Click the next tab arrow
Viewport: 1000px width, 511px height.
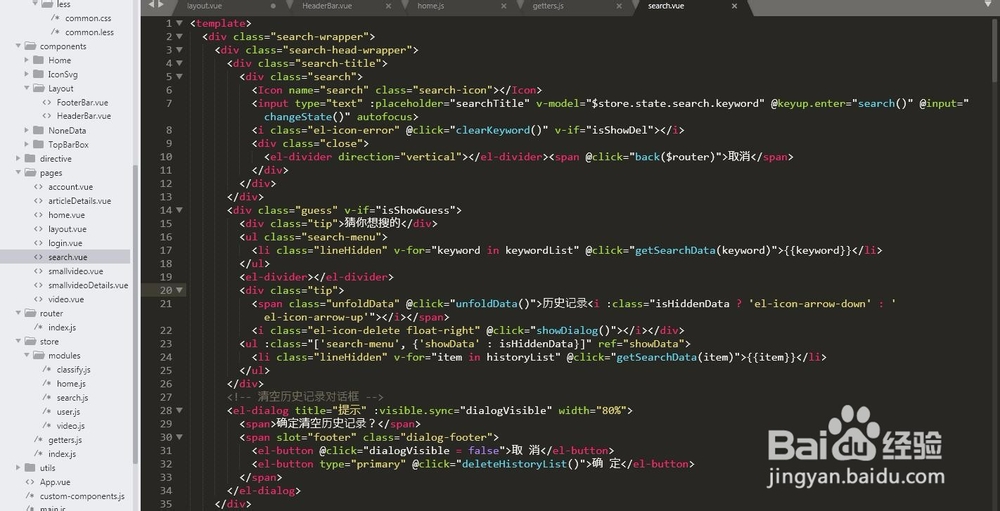pyautogui.click(x=161, y=4)
